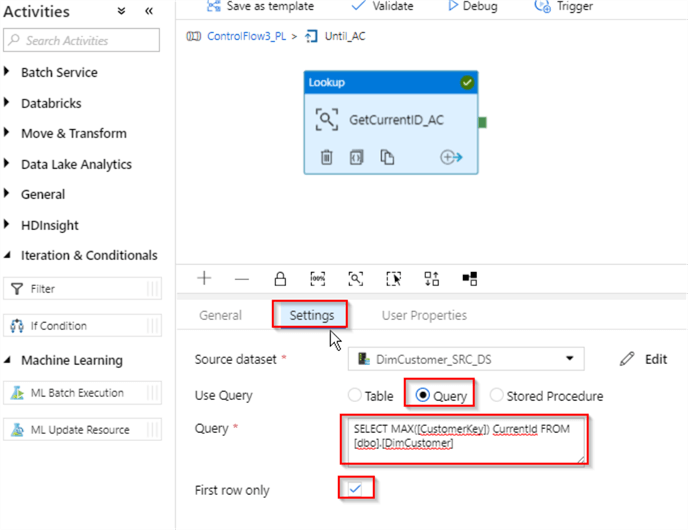Select the Query radio button
The width and height of the screenshot is (688, 530).
(422, 395)
